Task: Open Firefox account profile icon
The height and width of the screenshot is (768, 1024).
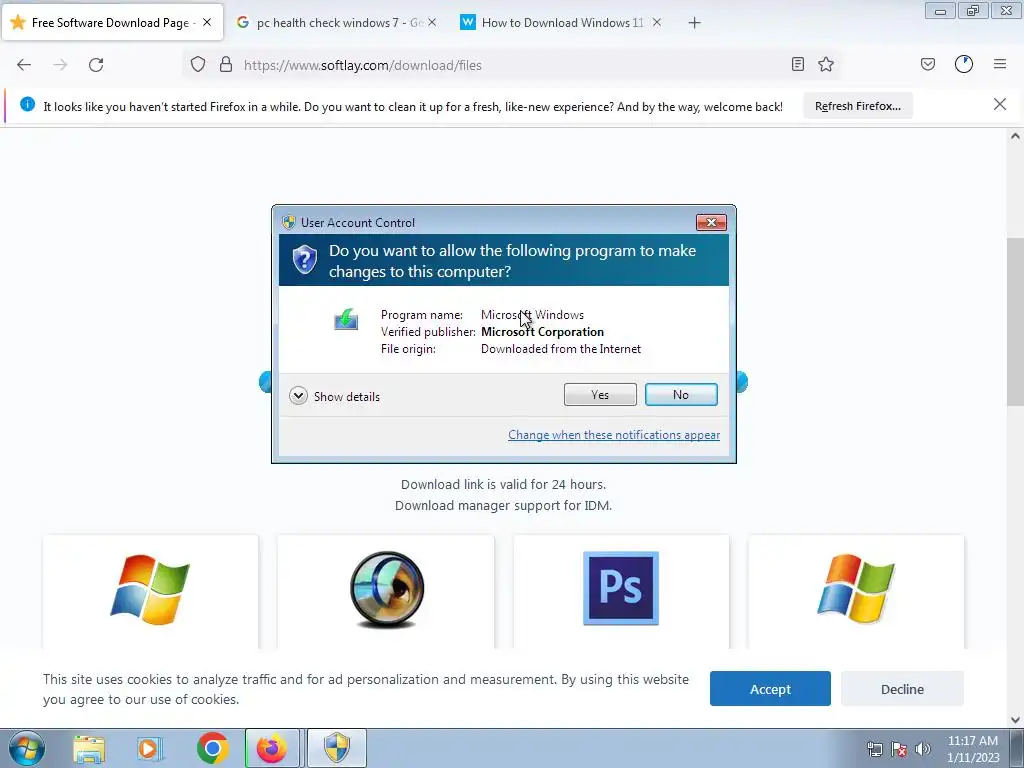Action: 964,64
